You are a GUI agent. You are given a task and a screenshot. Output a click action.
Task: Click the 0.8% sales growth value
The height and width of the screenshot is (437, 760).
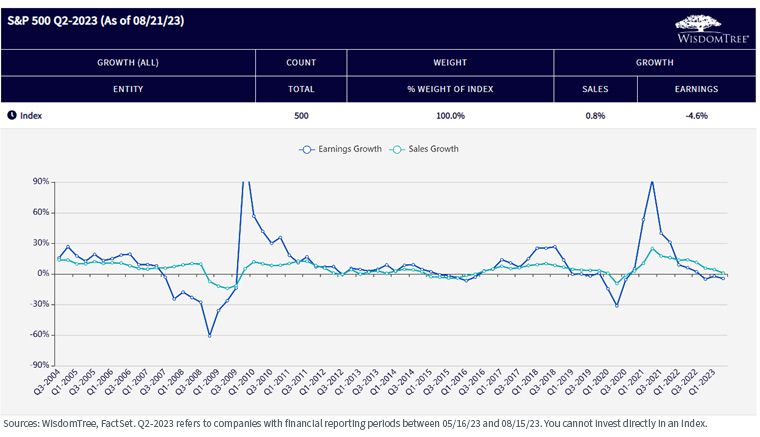click(x=595, y=116)
